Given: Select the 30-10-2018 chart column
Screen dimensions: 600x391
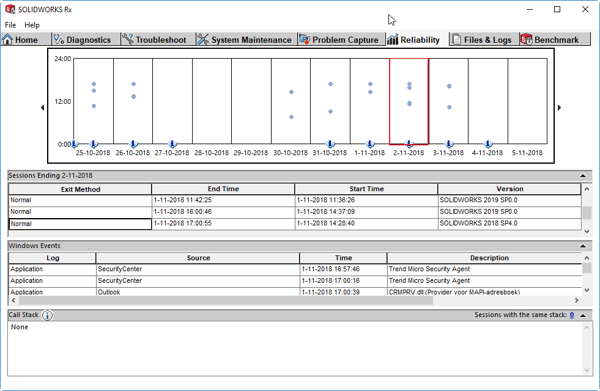Looking at the screenshot, I should [291, 101].
